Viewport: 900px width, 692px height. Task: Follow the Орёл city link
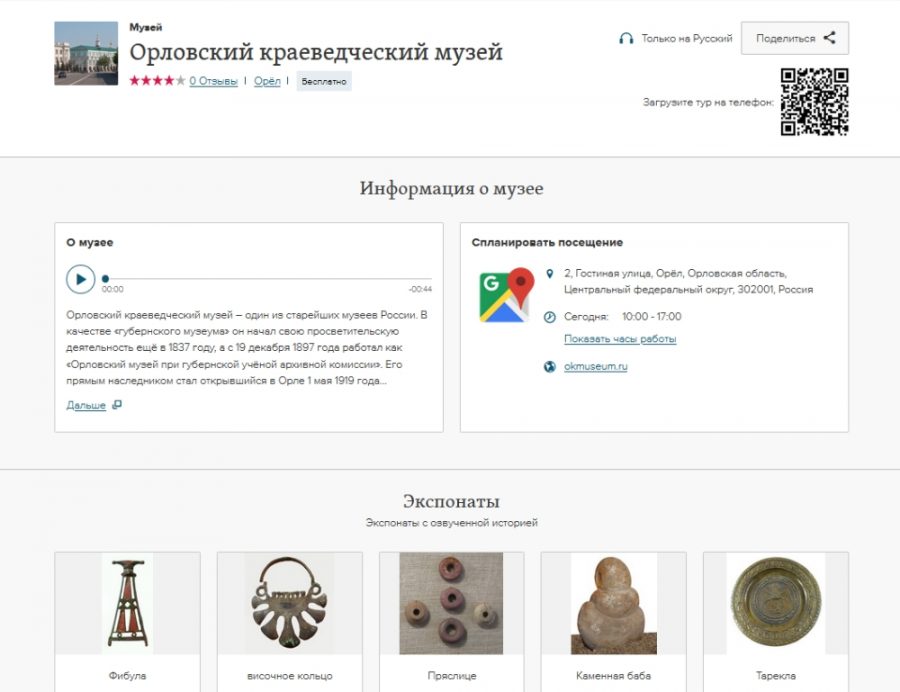coord(267,81)
